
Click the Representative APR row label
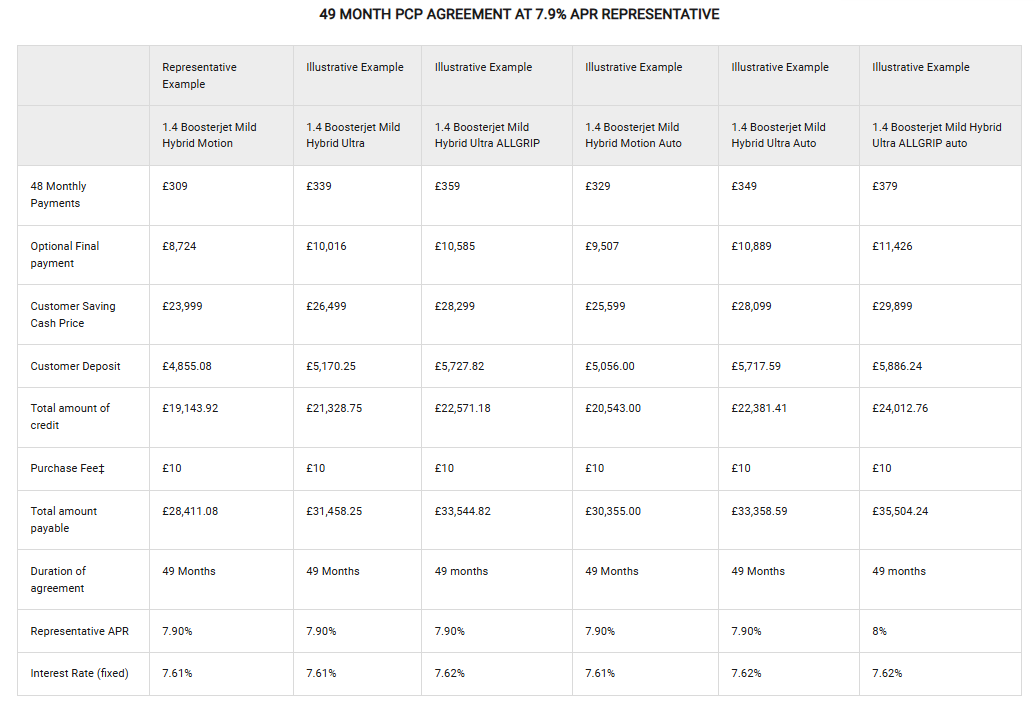pyautogui.click(x=79, y=632)
